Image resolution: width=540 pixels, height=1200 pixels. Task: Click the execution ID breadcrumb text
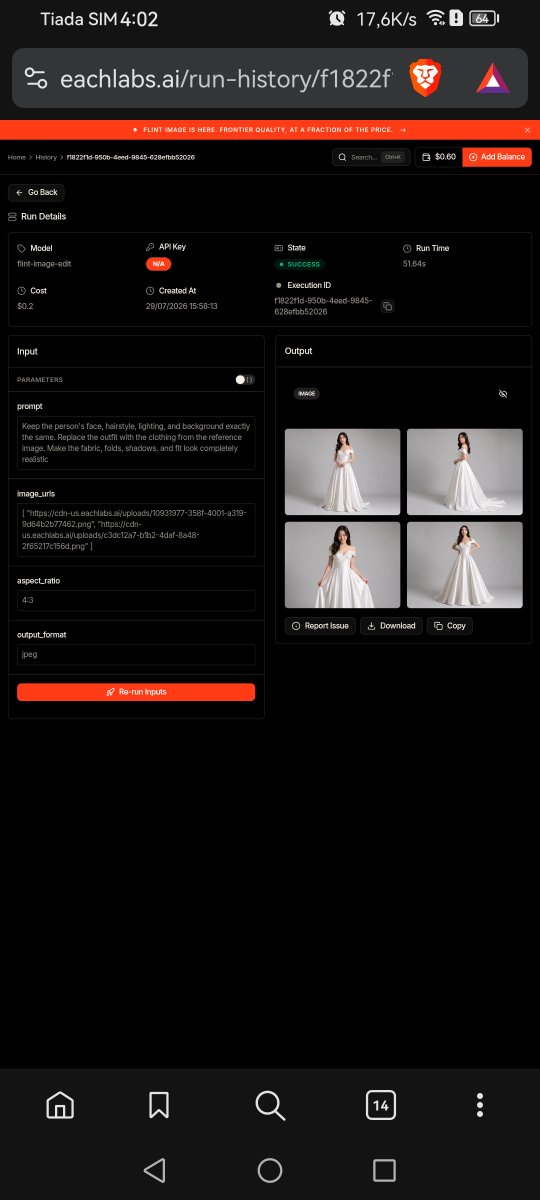point(130,157)
